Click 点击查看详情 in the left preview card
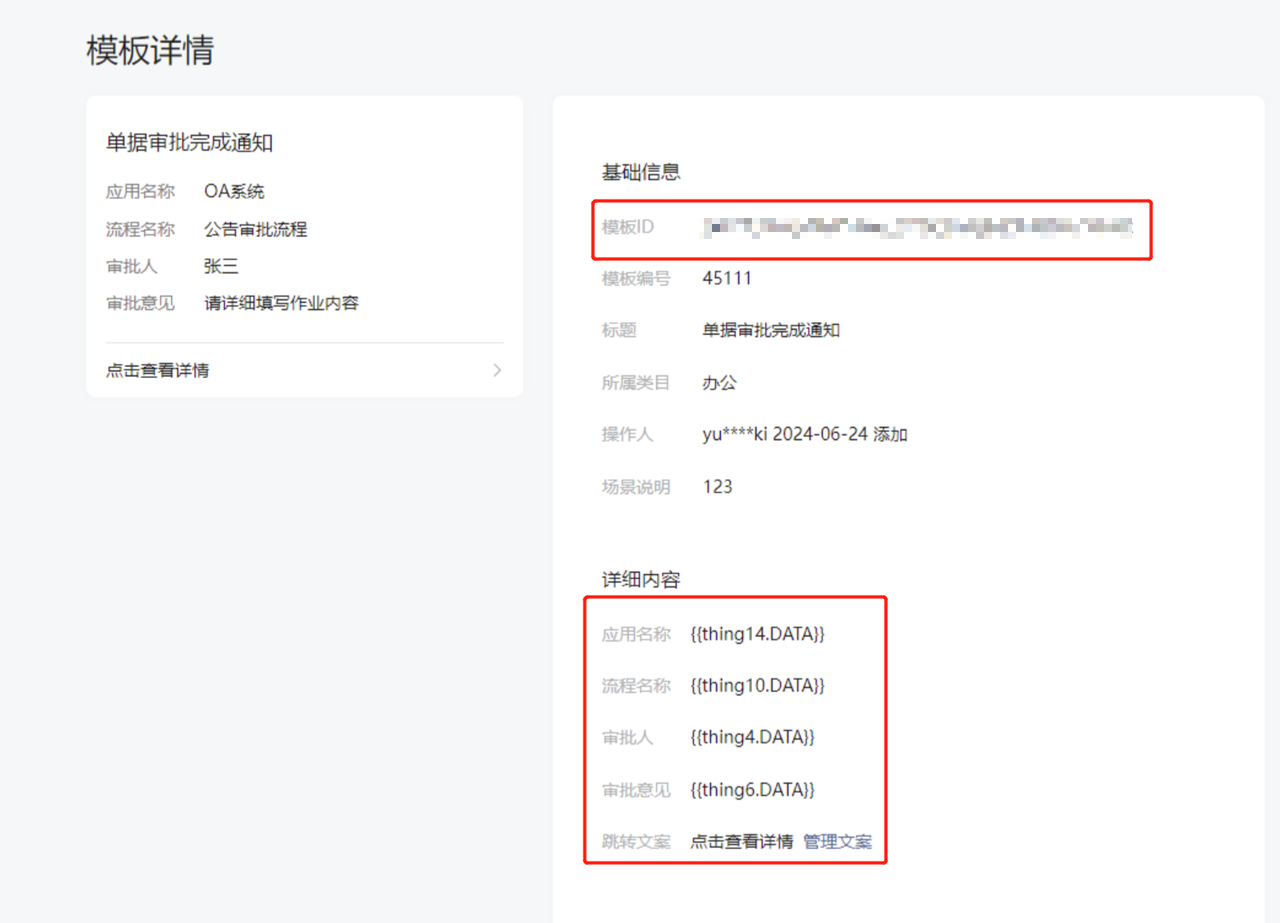Screen dimensions: 1280x923 (x=158, y=371)
